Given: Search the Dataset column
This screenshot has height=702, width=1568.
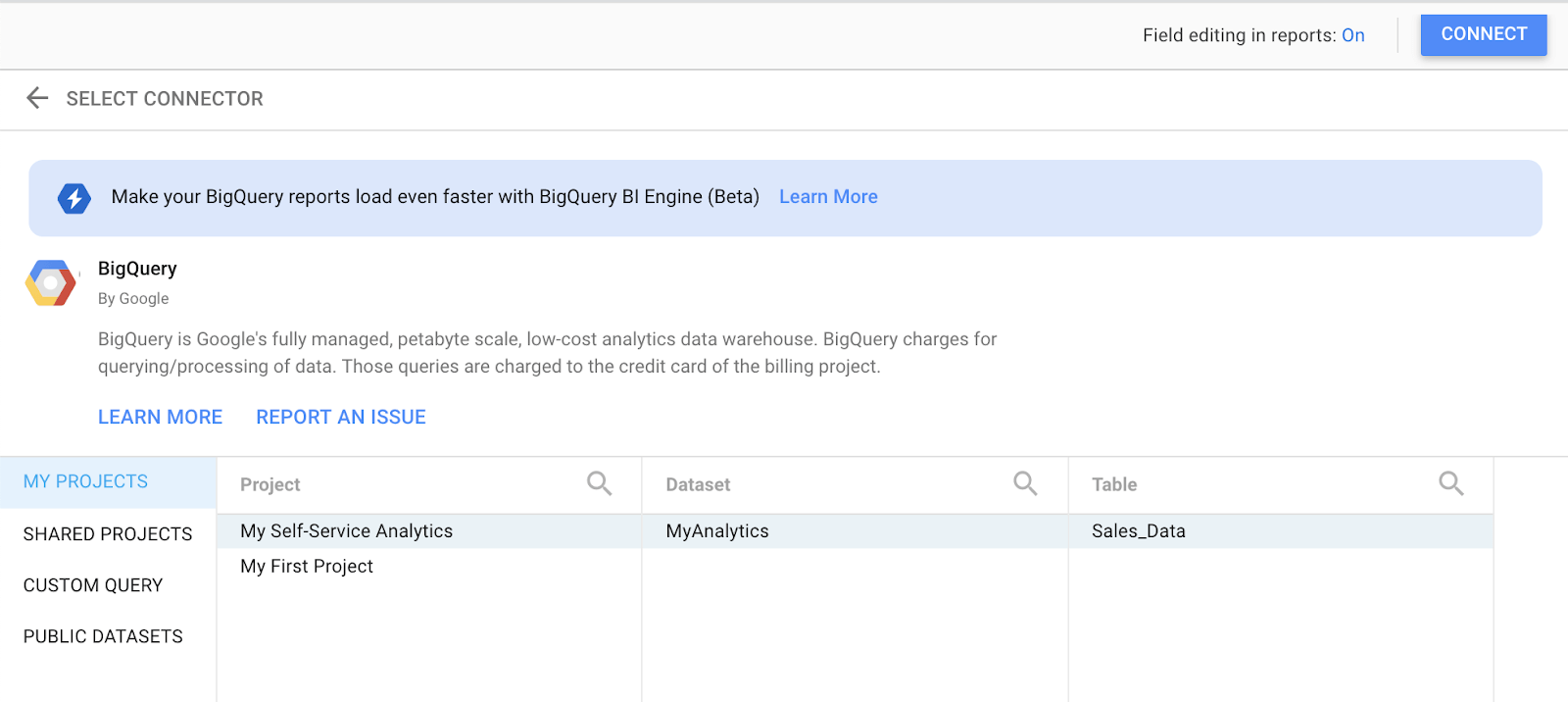Looking at the screenshot, I should [x=1025, y=483].
